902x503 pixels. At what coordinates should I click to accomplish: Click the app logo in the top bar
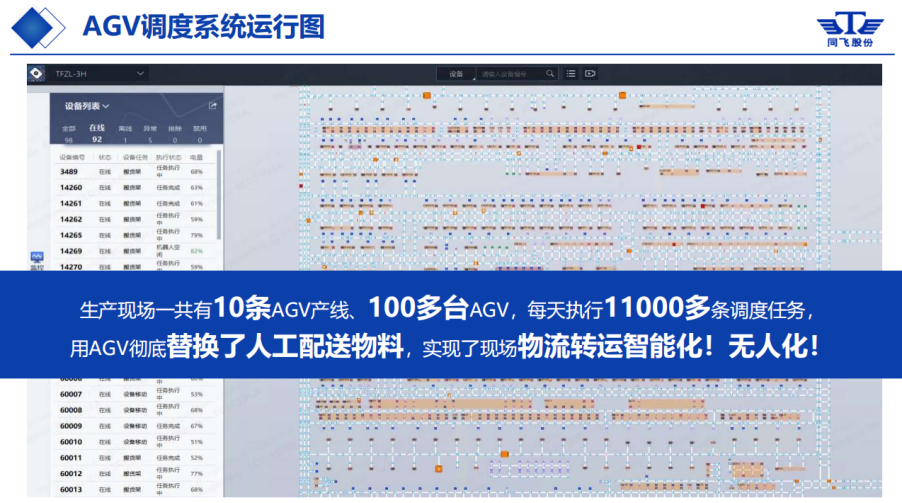click(36, 74)
